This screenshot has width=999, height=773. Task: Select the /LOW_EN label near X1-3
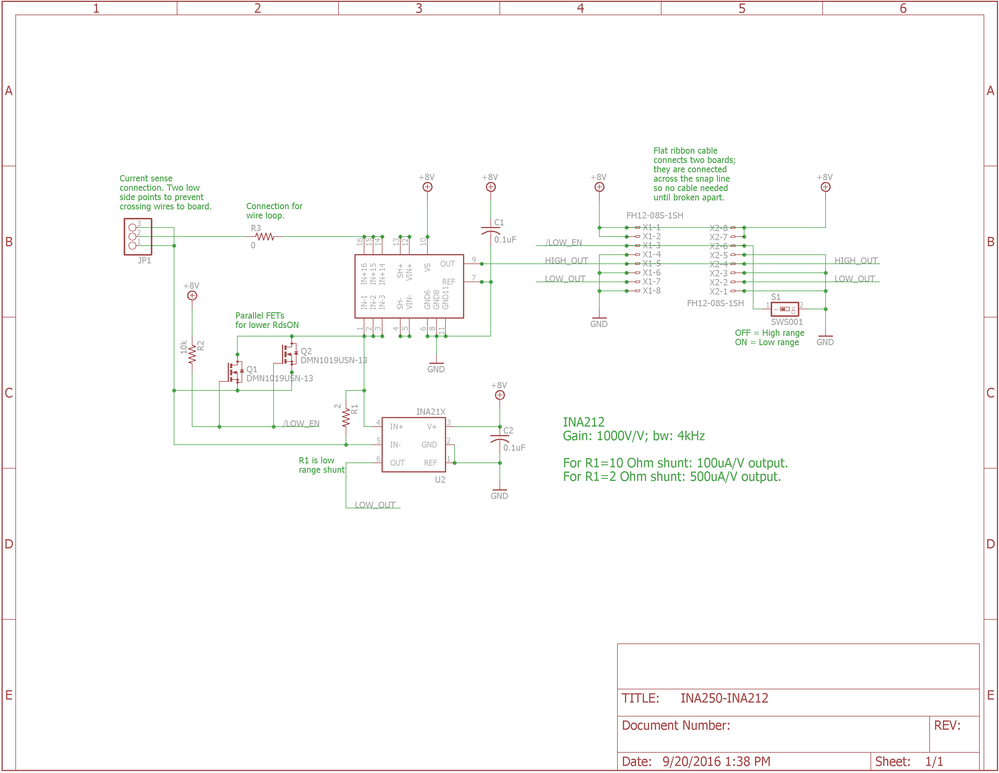coord(564,243)
